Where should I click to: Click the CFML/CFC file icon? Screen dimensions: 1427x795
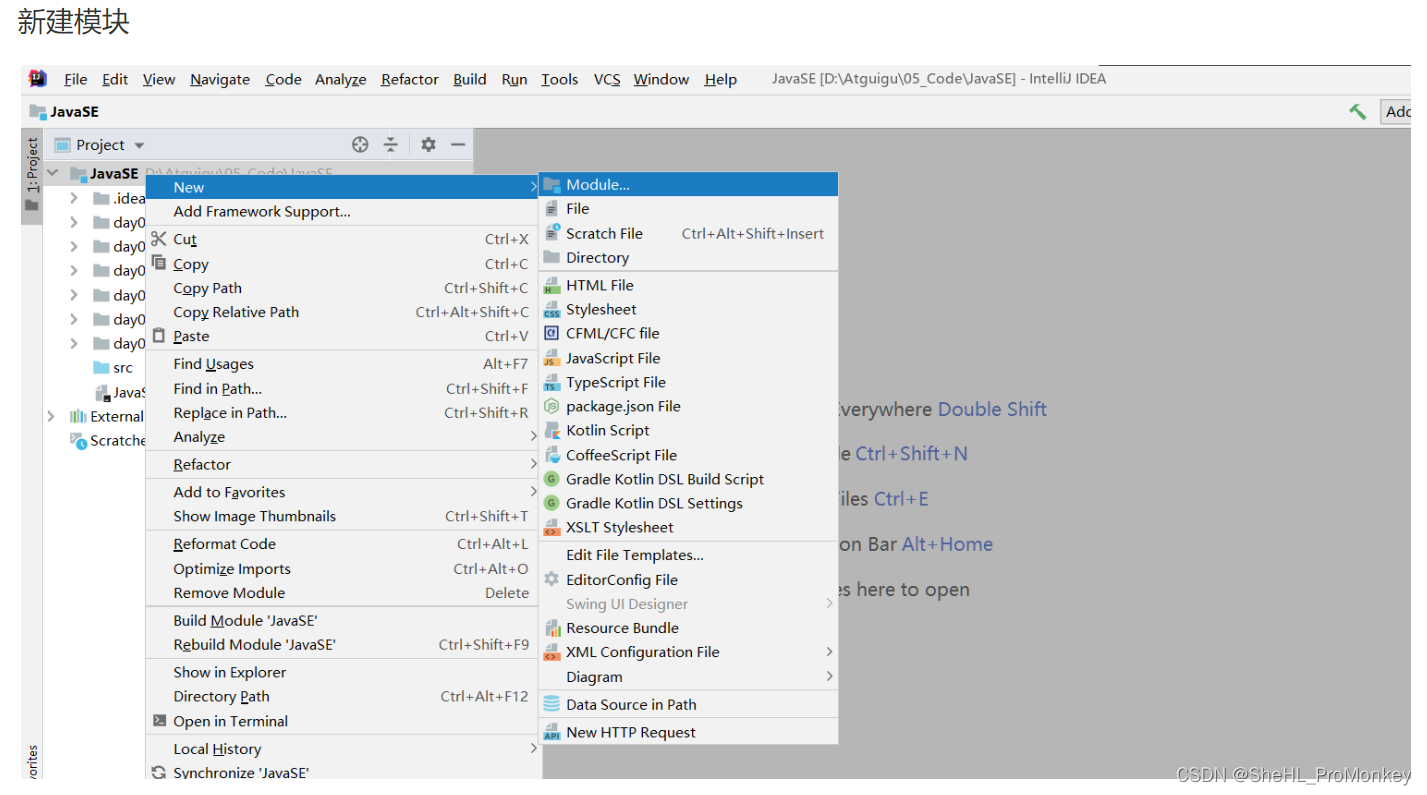click(x=551, y=333)
